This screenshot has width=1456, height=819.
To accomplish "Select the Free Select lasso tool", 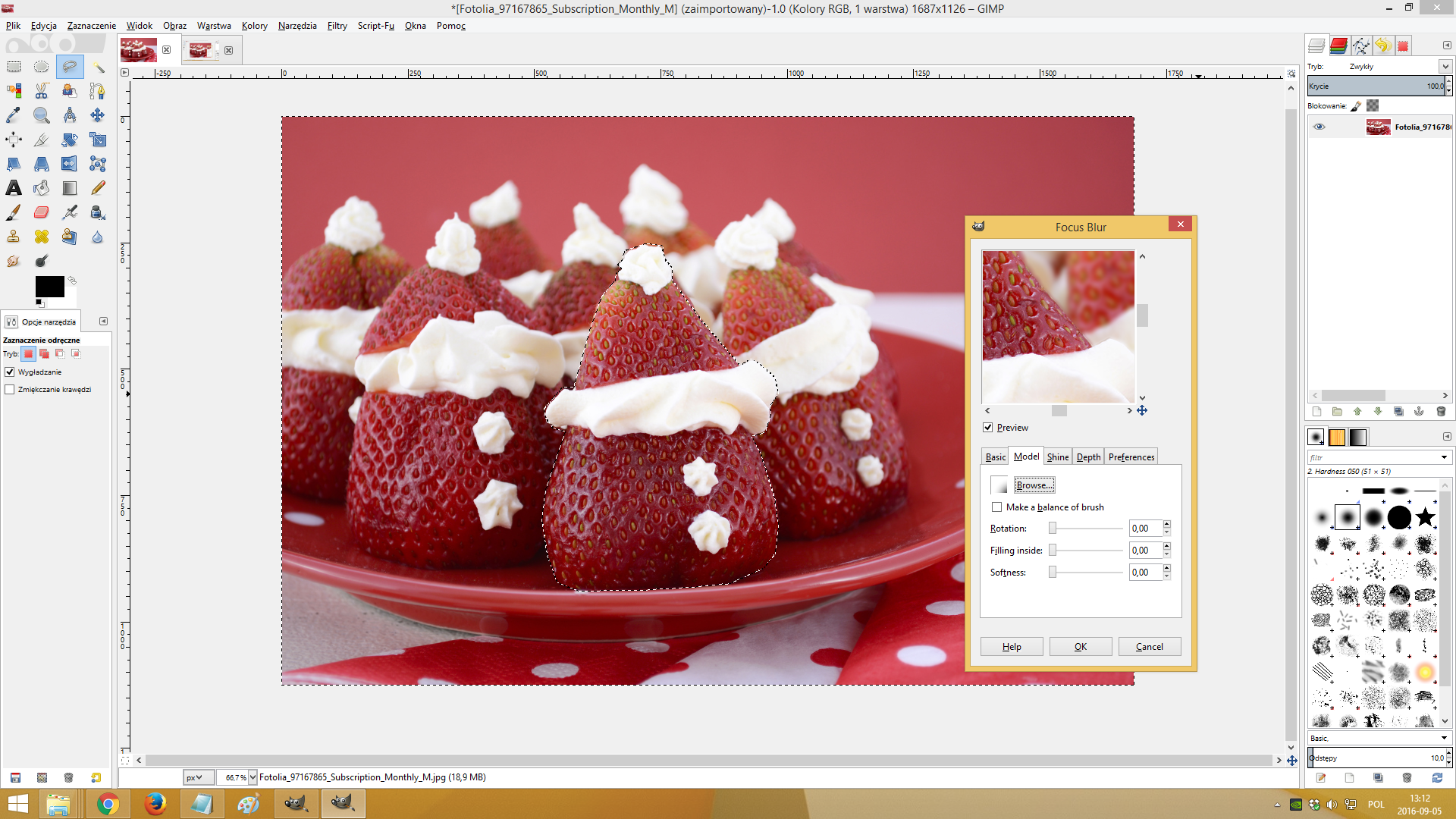I will (x=70, y=67).
